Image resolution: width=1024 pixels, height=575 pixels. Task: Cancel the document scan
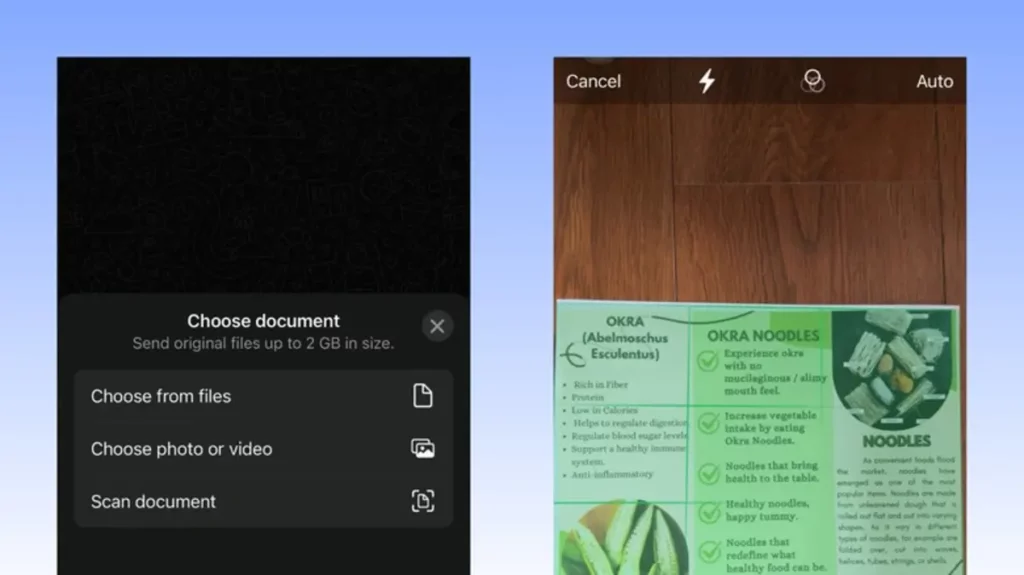593,82
